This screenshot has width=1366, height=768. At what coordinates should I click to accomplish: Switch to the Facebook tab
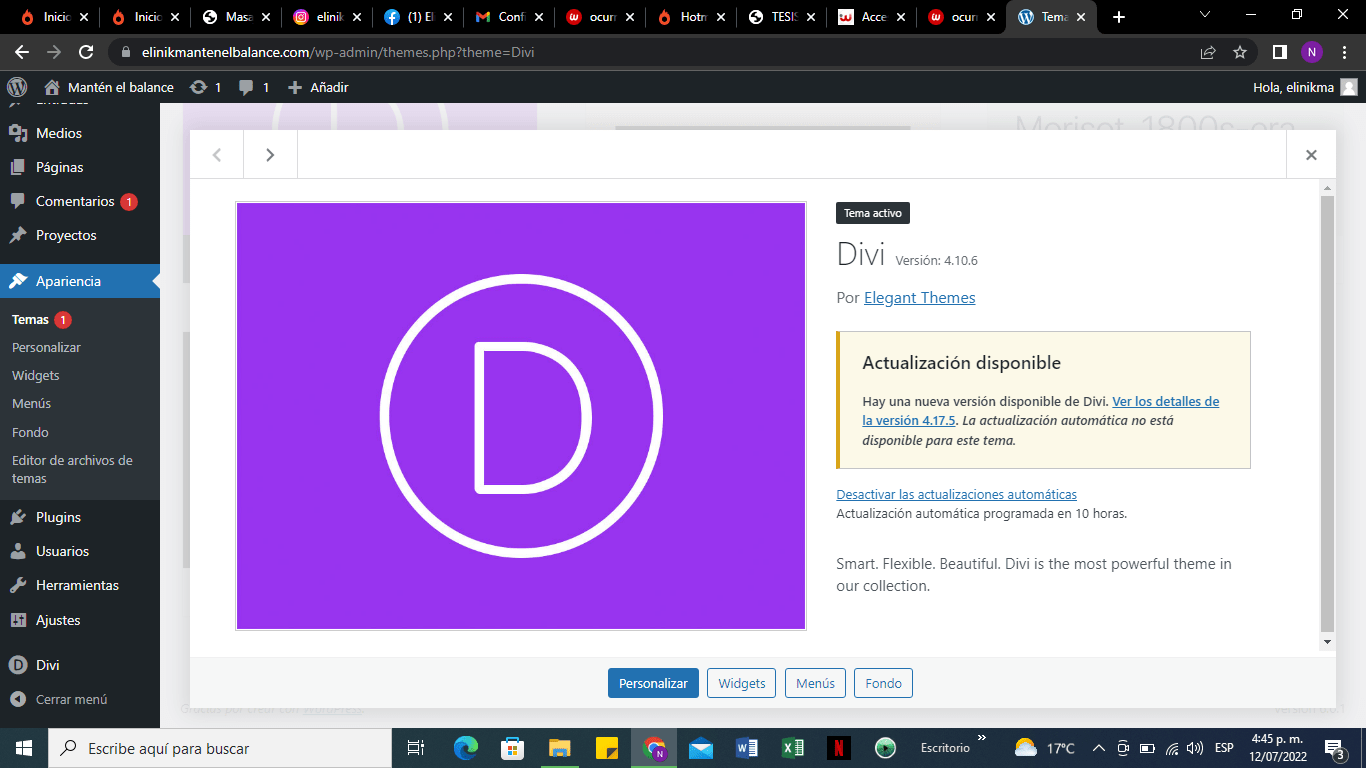coord(417,17)
